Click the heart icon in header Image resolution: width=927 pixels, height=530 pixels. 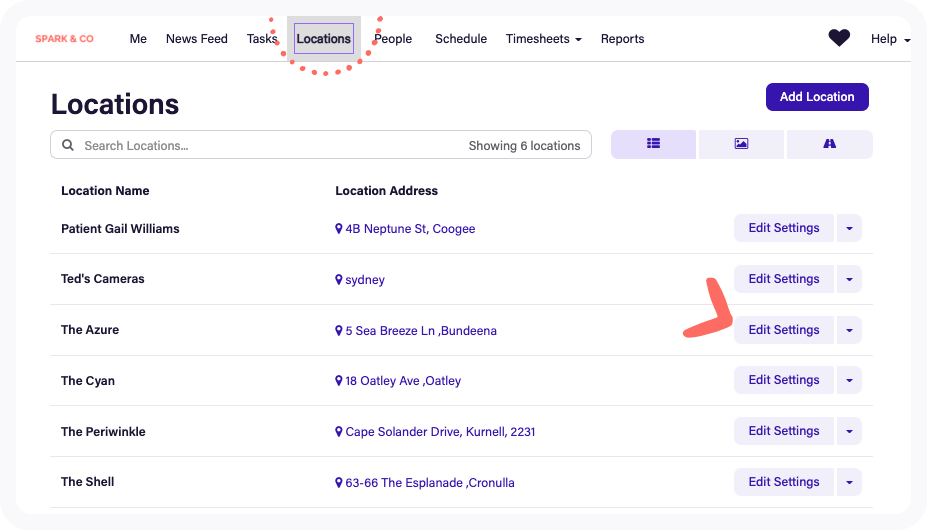(x=839, y=38)
